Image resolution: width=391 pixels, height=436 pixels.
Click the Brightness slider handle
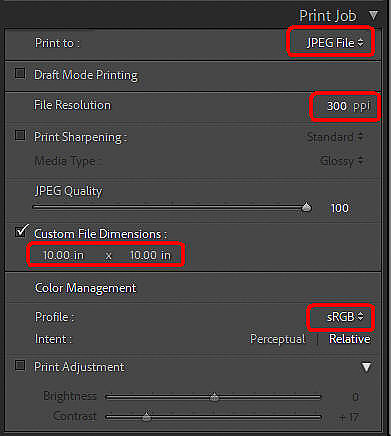(x=214, y=397)
